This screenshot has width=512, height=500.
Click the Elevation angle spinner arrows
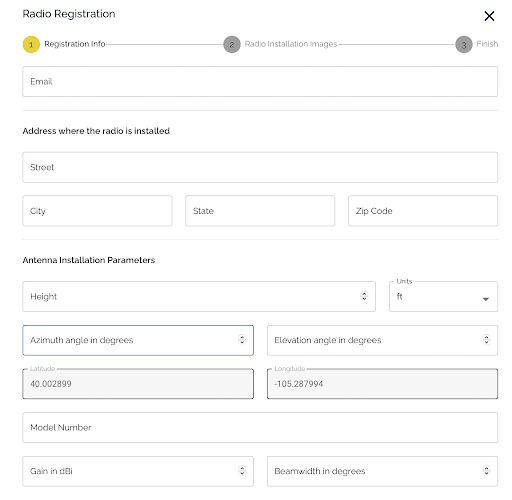click(x=486, y=340)
